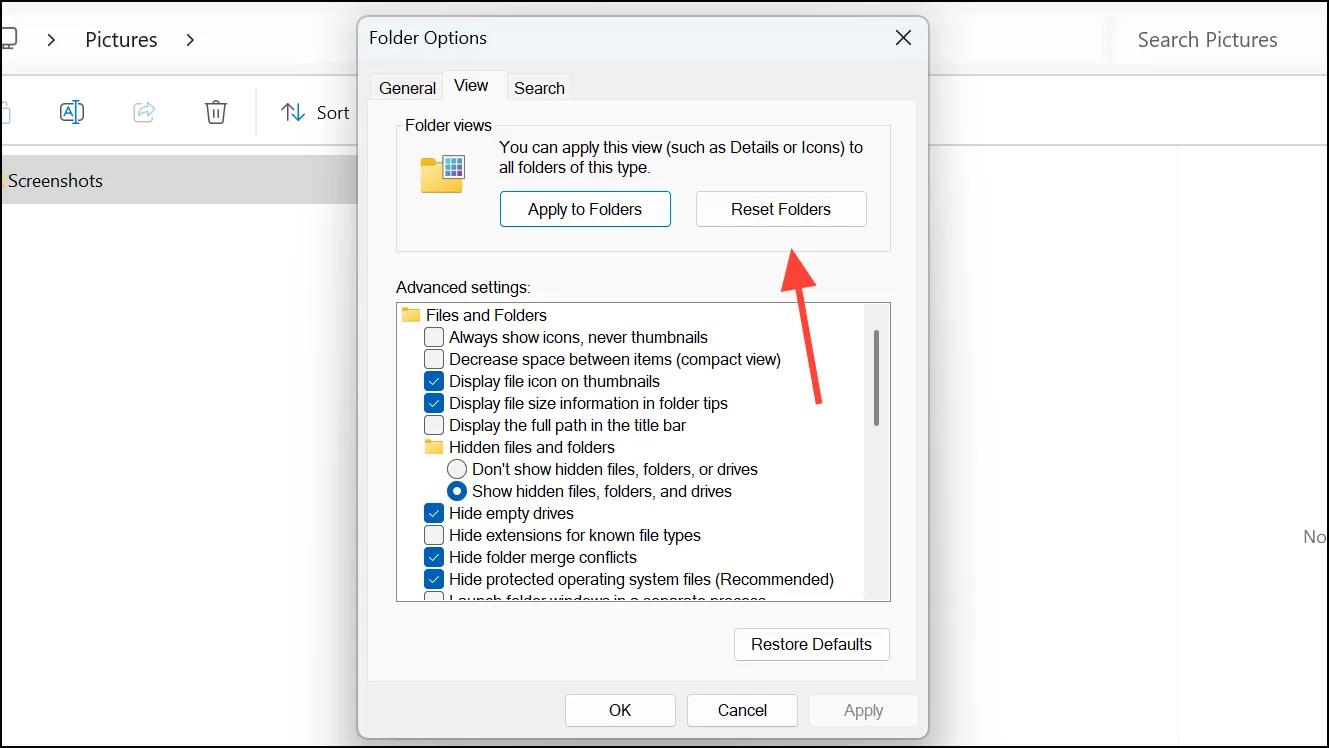Enable Decrease space between items checkbox
This screenshot has width=1329, height=748.
click(x=434, y=359)
